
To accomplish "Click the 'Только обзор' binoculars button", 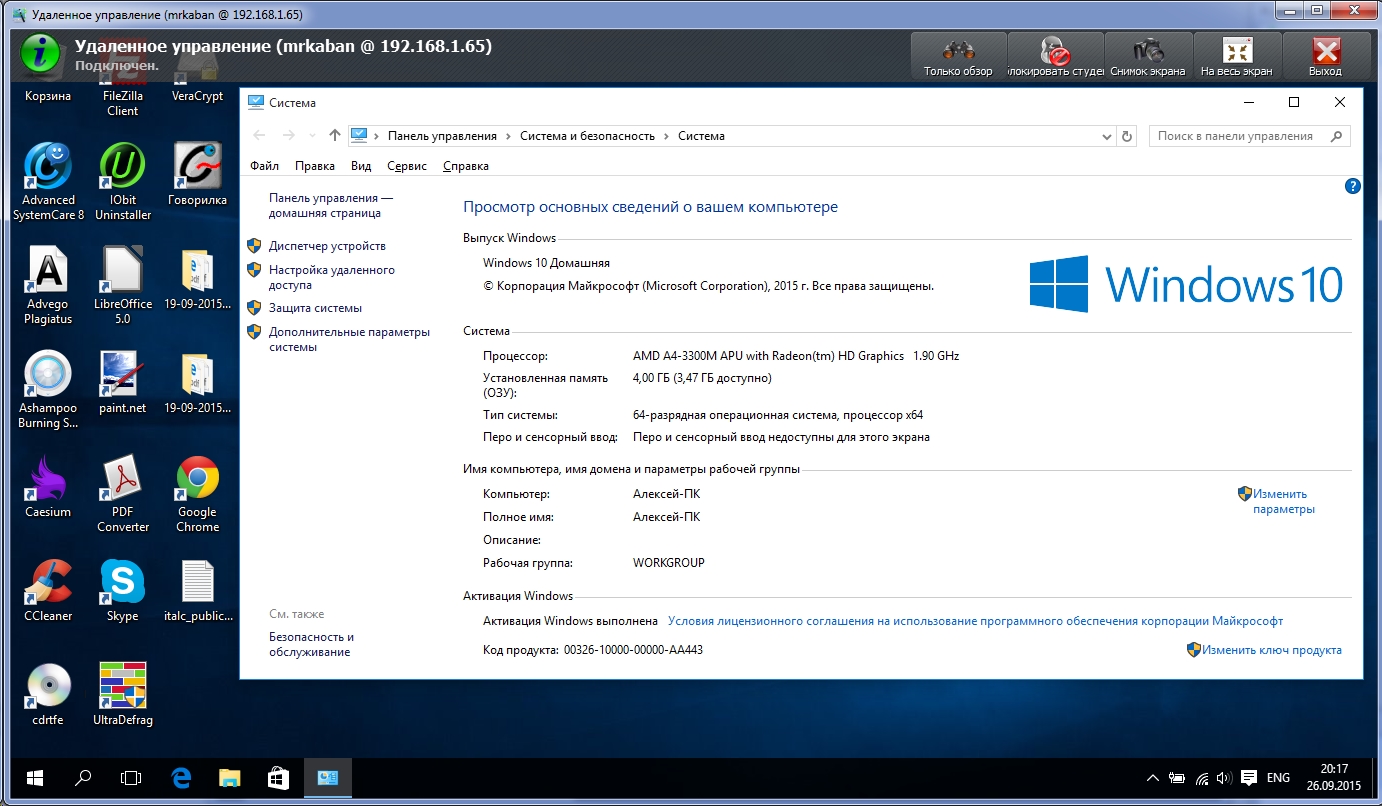I will [x=958, y=56].
